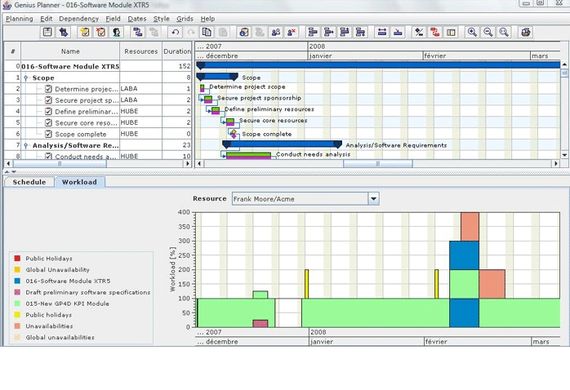The width and height of the screenshot is (570, 390).
Task: Click the calendar icon with blue circle
Action: tap(244, 32)
